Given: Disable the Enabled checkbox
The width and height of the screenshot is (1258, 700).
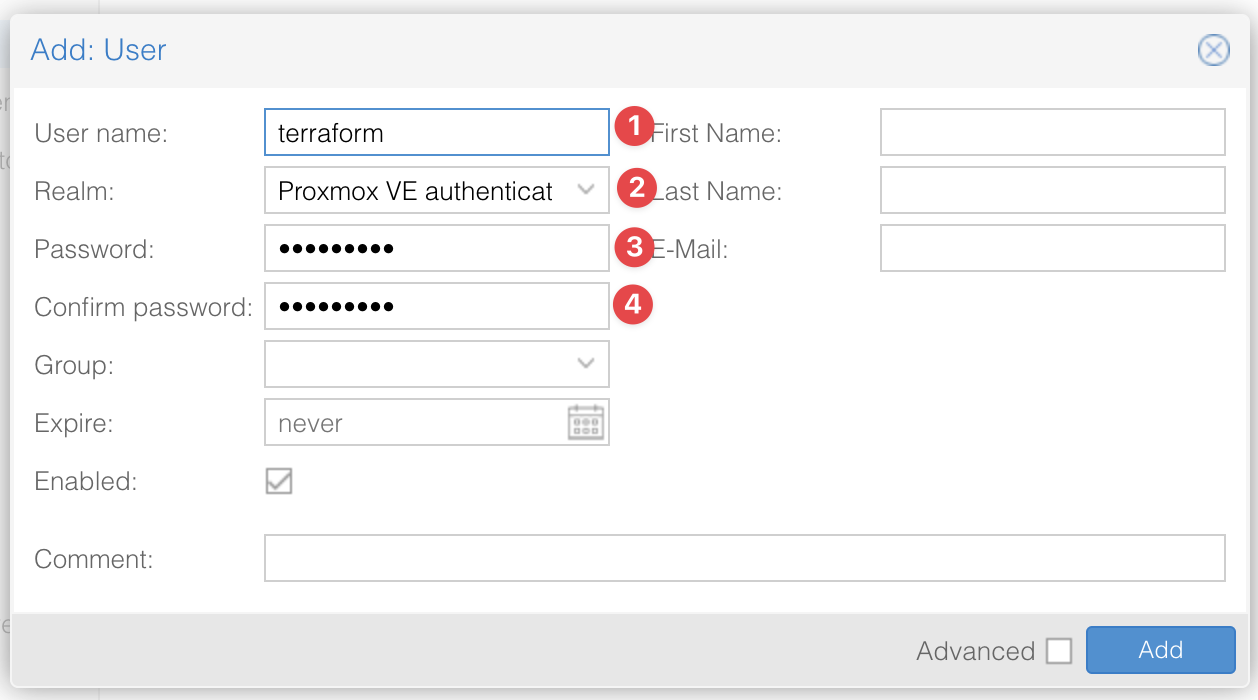Looking at the screenshot, I should click(x=278, y=481).
